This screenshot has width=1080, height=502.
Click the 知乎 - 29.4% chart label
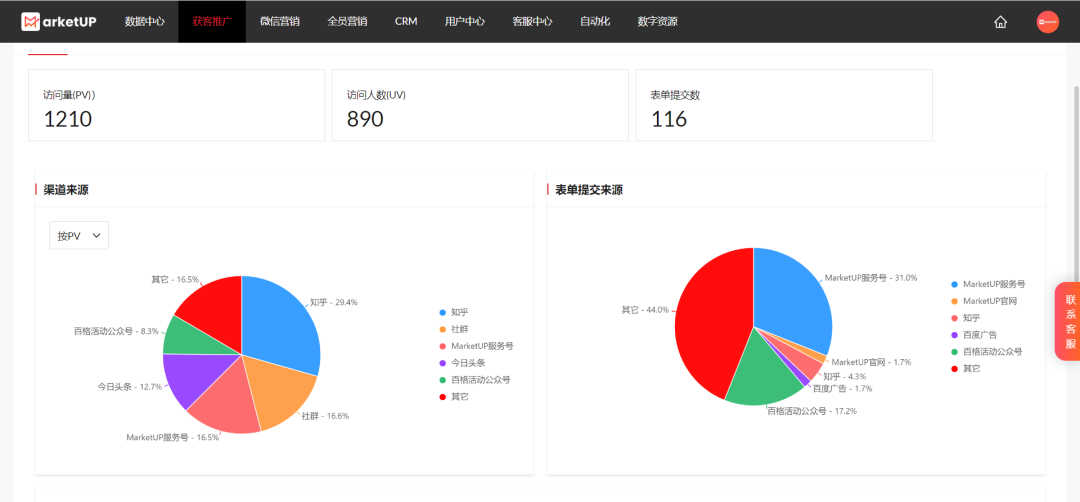333,302
